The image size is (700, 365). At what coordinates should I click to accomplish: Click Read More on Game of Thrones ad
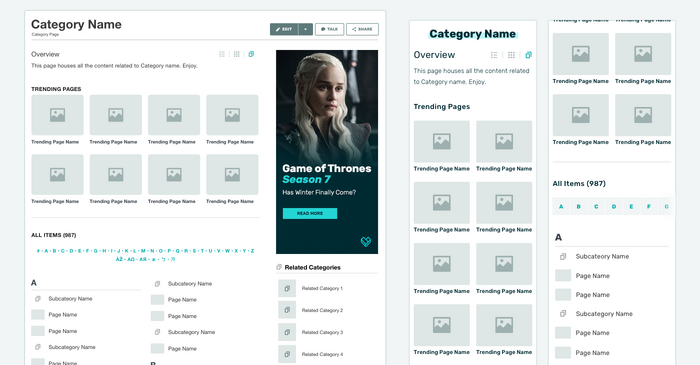point(310,214)
